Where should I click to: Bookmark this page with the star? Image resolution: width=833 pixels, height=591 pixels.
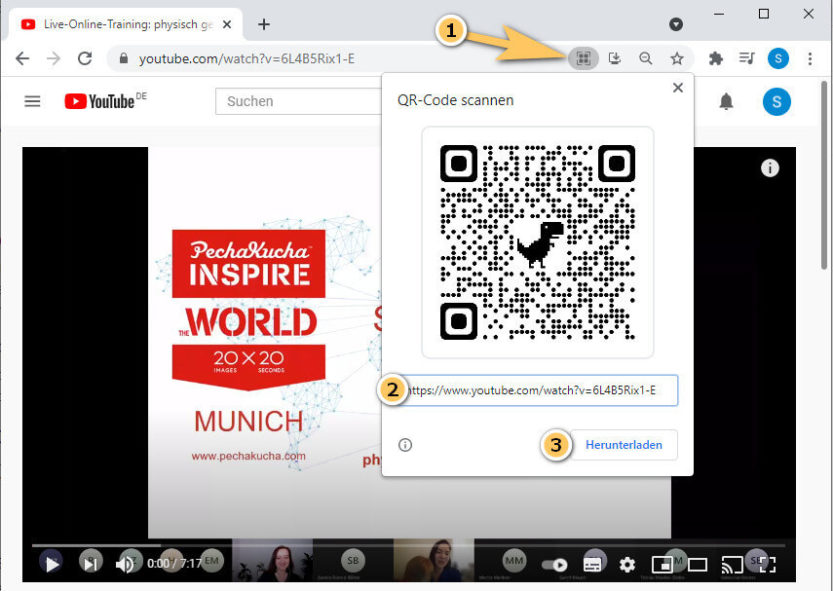point(678,58)
